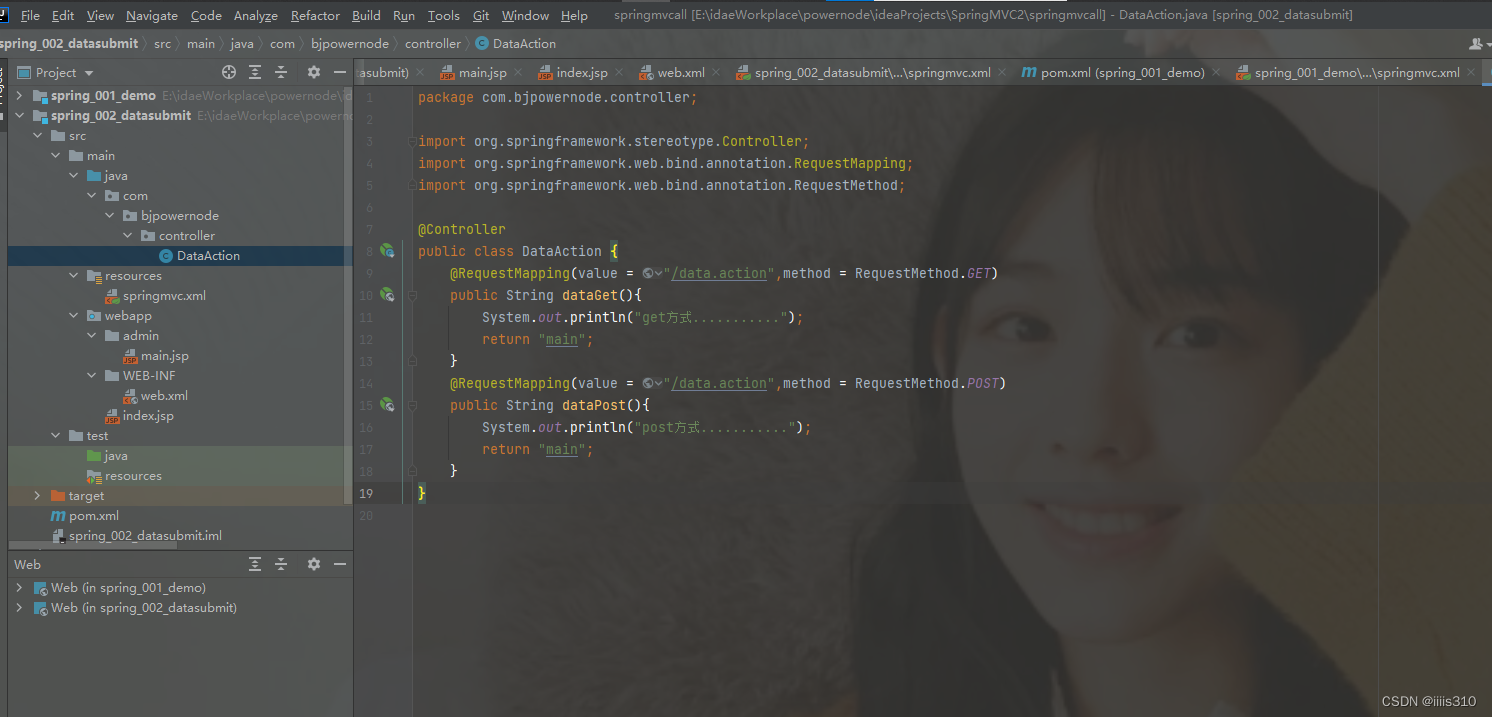Click Collapse All icon in Web panel

(281, 564)
